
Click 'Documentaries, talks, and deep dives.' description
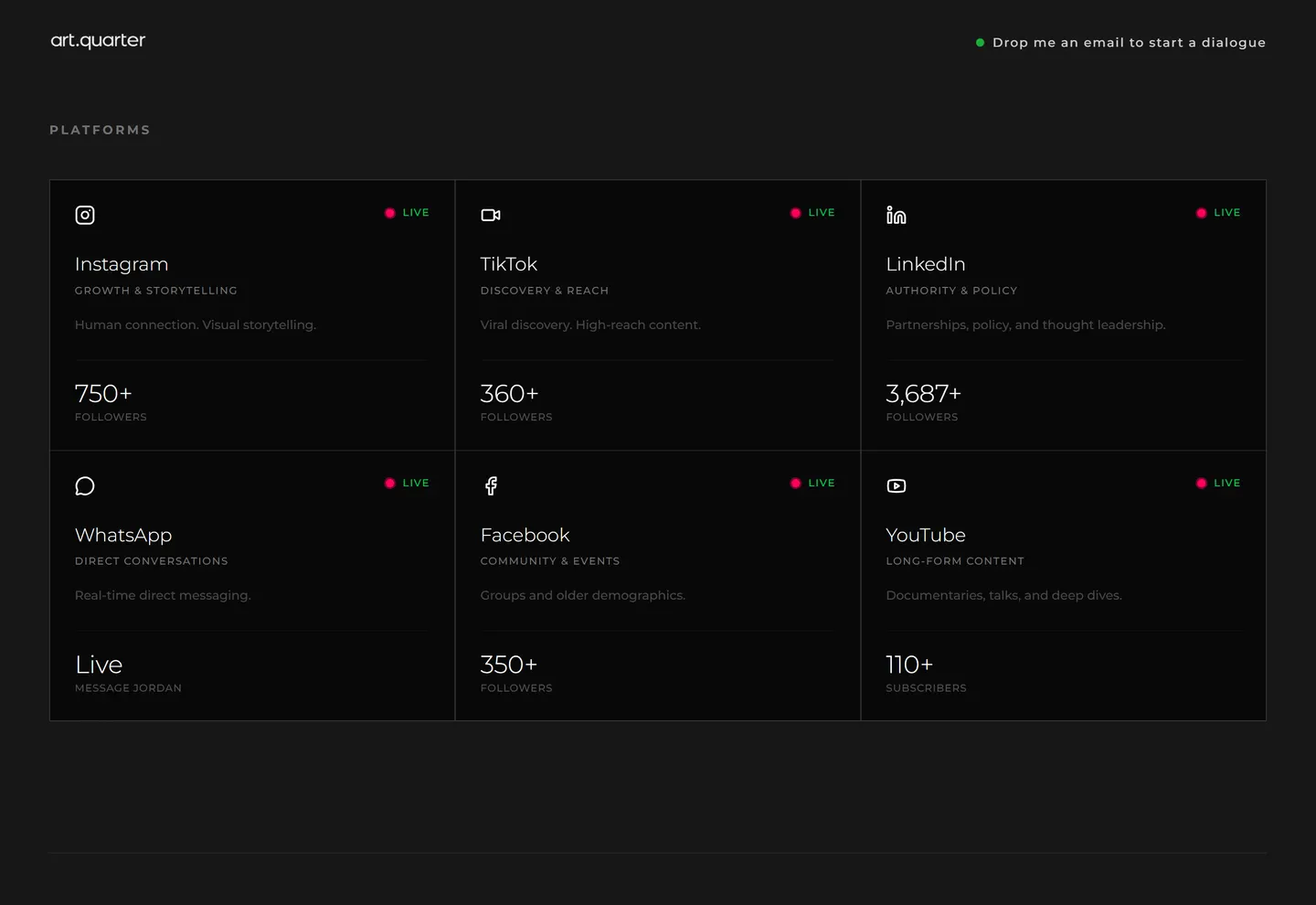(x=1004, y=596)
